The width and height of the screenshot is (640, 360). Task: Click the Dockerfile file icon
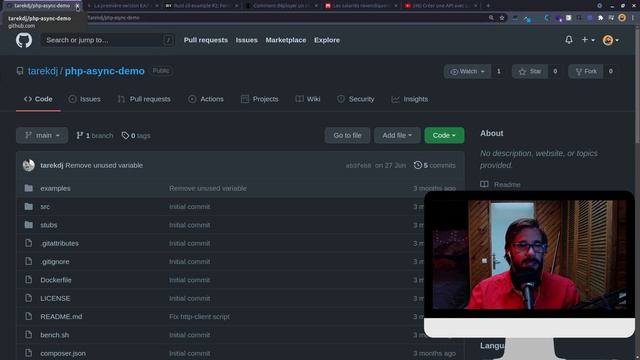(x=29, y=280)
